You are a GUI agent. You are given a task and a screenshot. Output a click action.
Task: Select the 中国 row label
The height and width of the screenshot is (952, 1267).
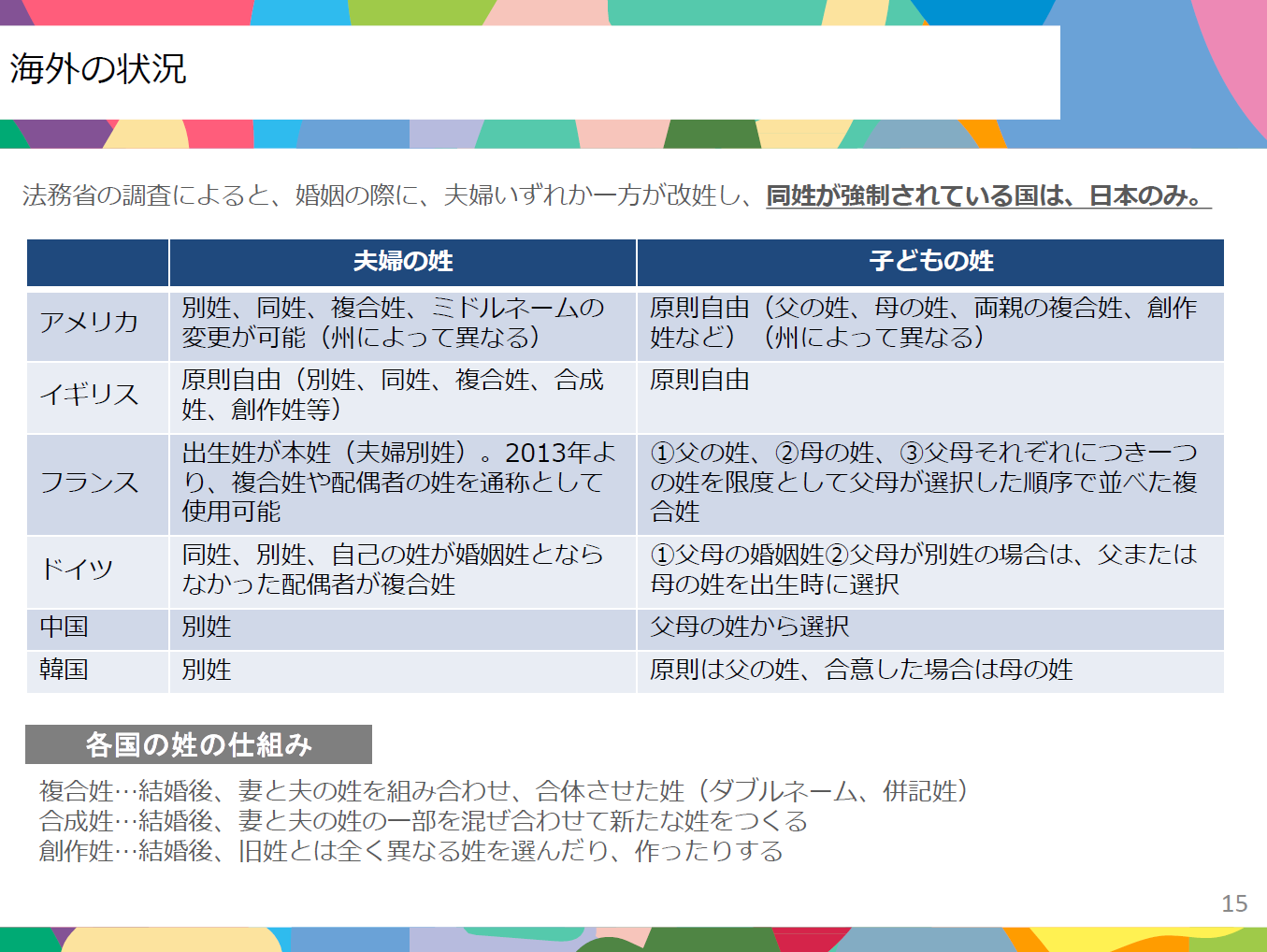click(65, 627)
